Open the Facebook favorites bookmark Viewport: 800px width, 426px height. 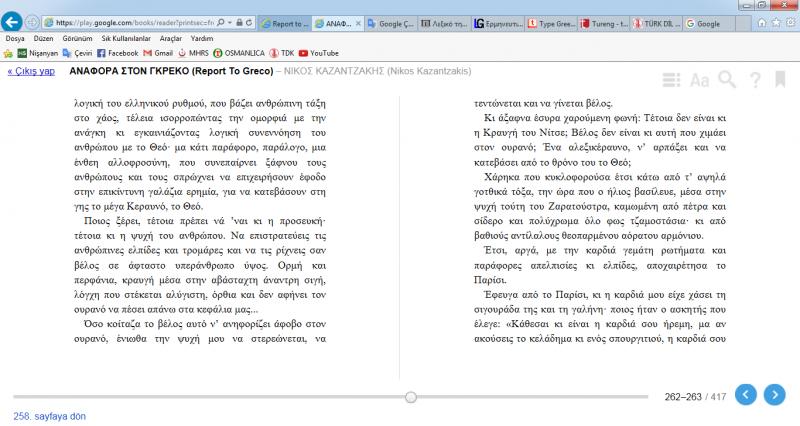tap(117, 53)
